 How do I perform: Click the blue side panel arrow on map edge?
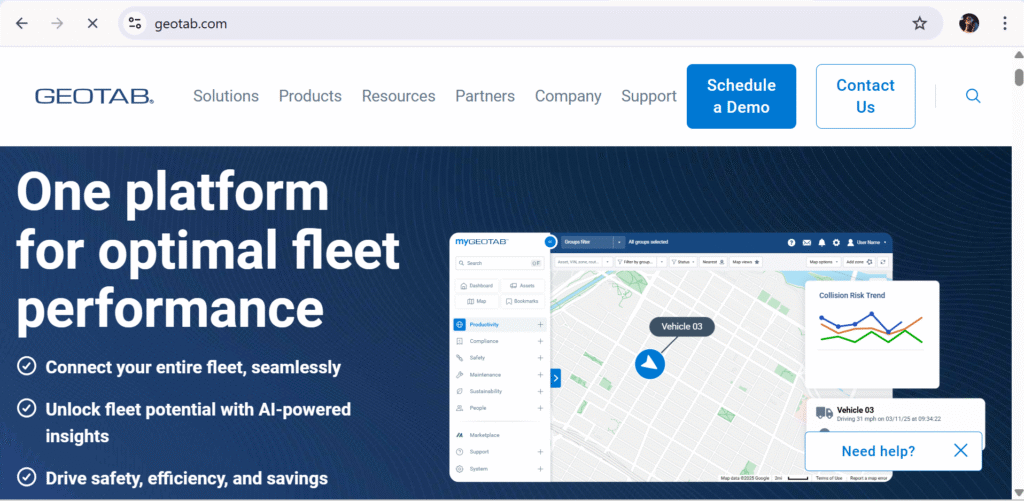[x=556, y=378]
